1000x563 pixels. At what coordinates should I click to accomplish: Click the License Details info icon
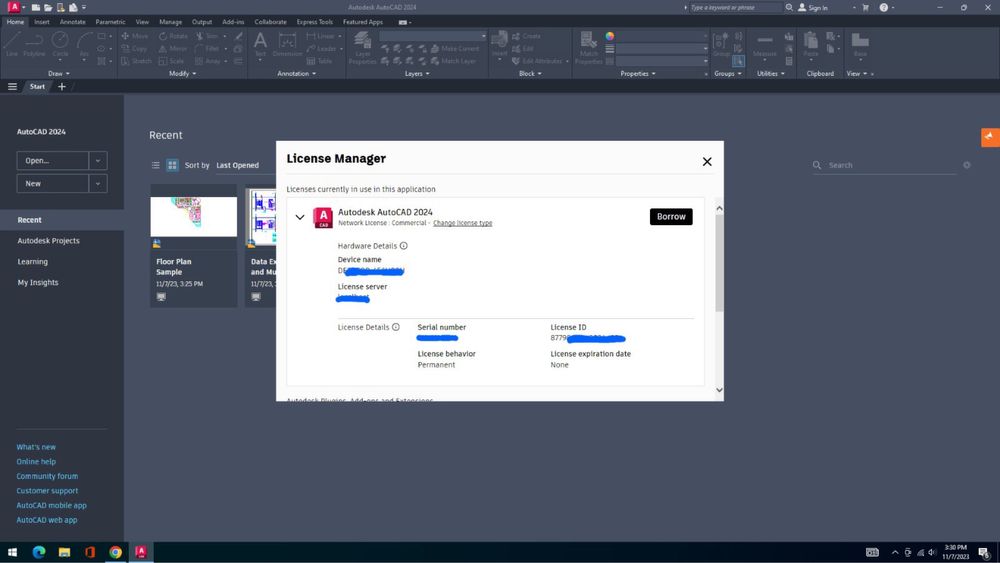point(396,327)
